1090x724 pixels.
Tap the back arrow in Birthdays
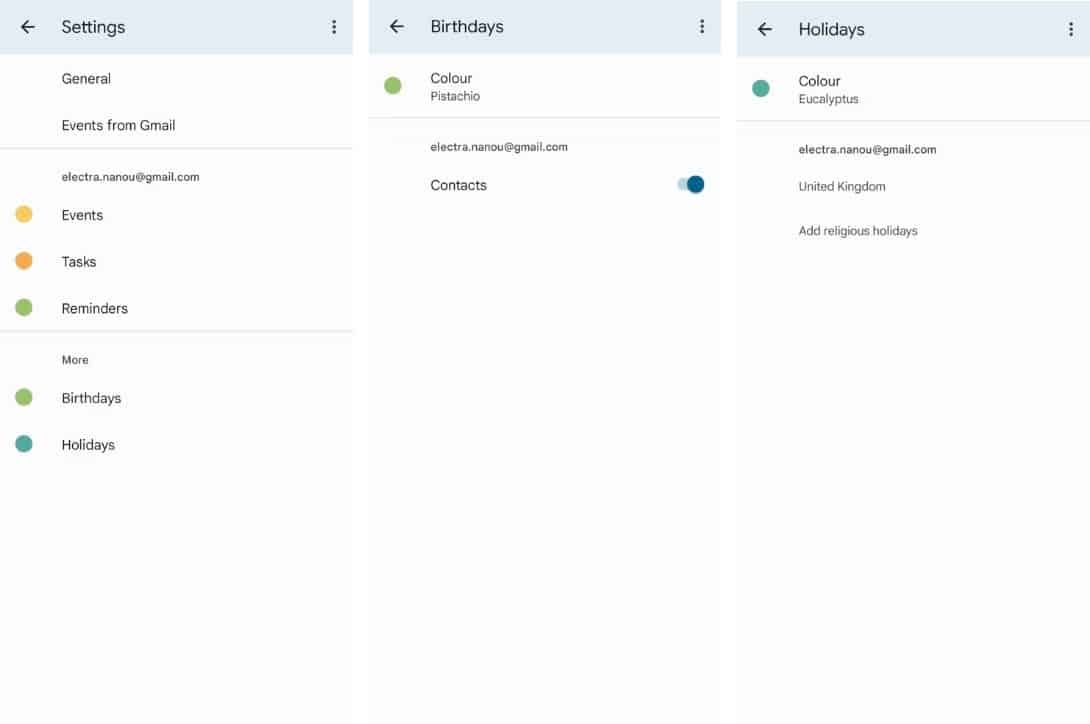397,27
